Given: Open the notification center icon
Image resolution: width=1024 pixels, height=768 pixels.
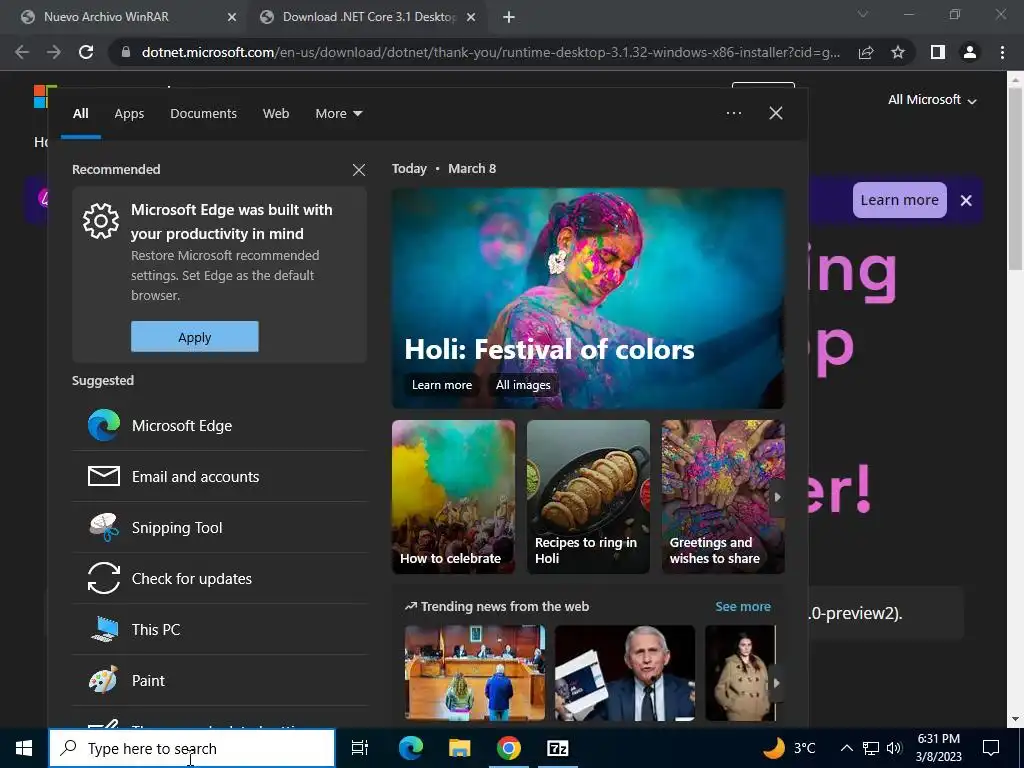Looking at the screenshot, I should pyautogui.click(x=991, y=748).
